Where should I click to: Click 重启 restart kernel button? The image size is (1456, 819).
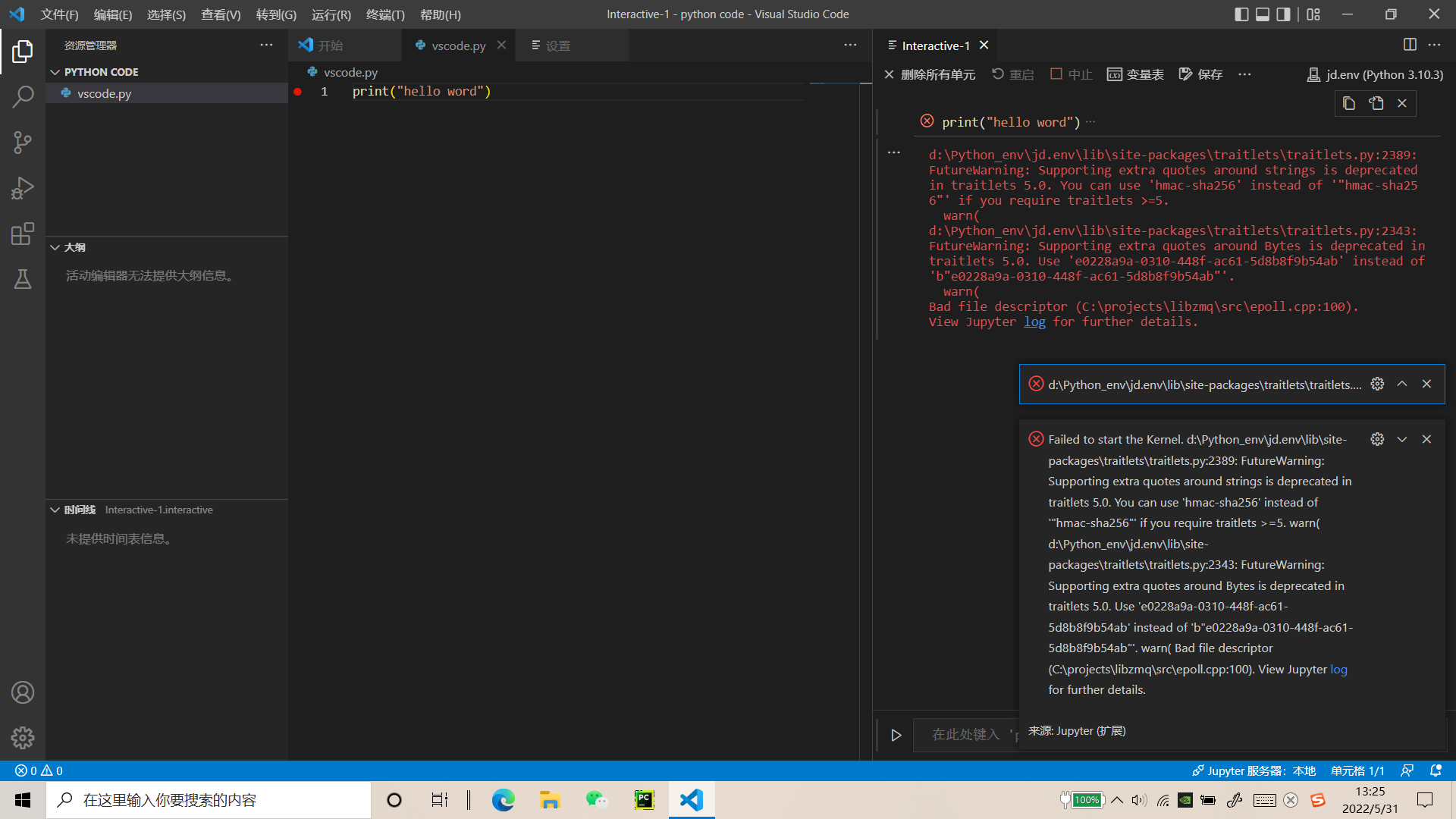[x=1013, y=74]
